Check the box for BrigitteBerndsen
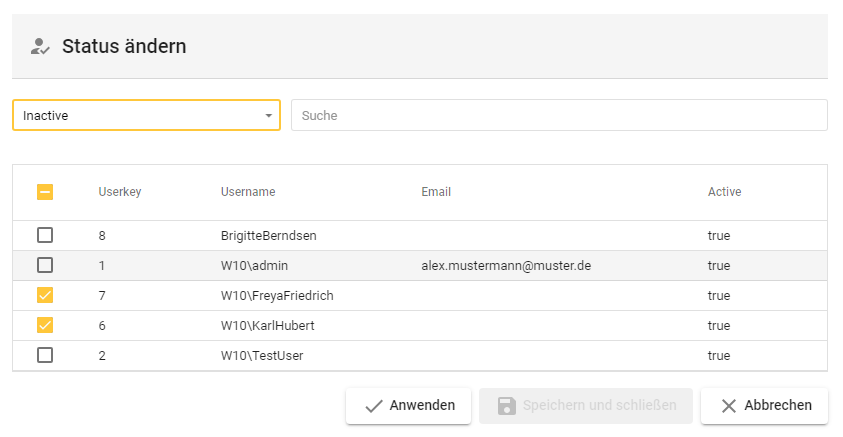The image size is (843, 437). pos(45,236)
